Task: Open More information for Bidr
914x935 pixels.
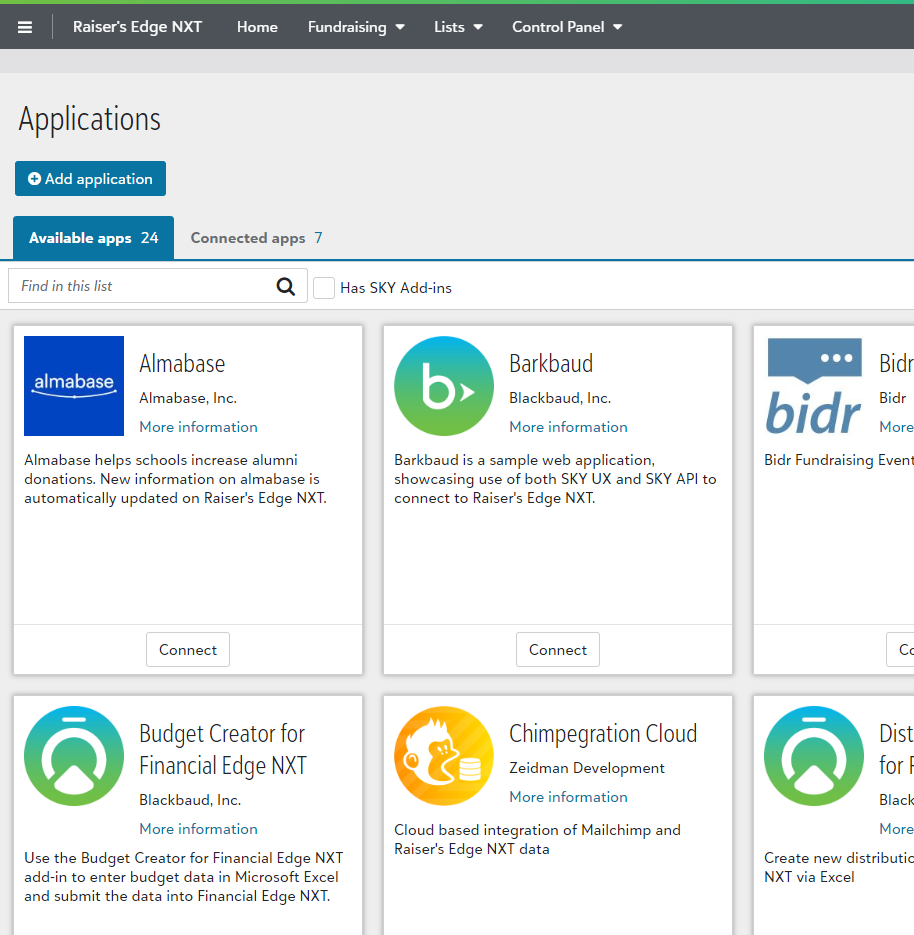Action: click(896, 427)
